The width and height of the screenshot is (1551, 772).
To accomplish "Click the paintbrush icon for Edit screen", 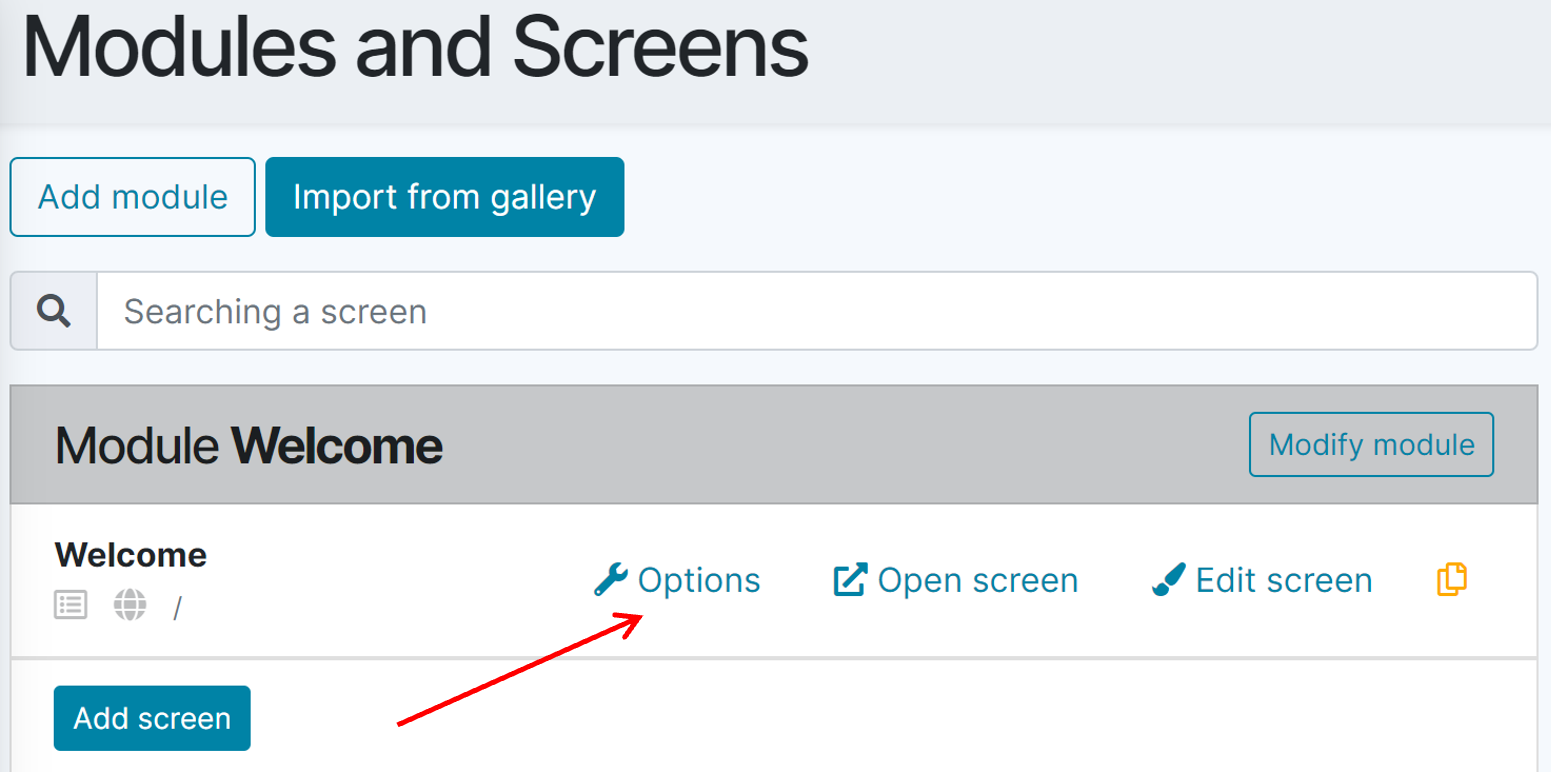I will coord(1167,580).
